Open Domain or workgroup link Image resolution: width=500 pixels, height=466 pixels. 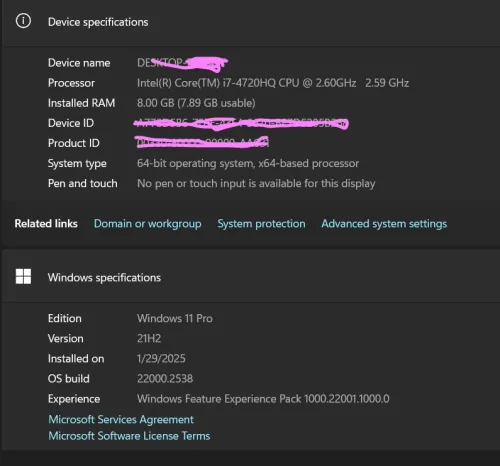pos(148,224)
